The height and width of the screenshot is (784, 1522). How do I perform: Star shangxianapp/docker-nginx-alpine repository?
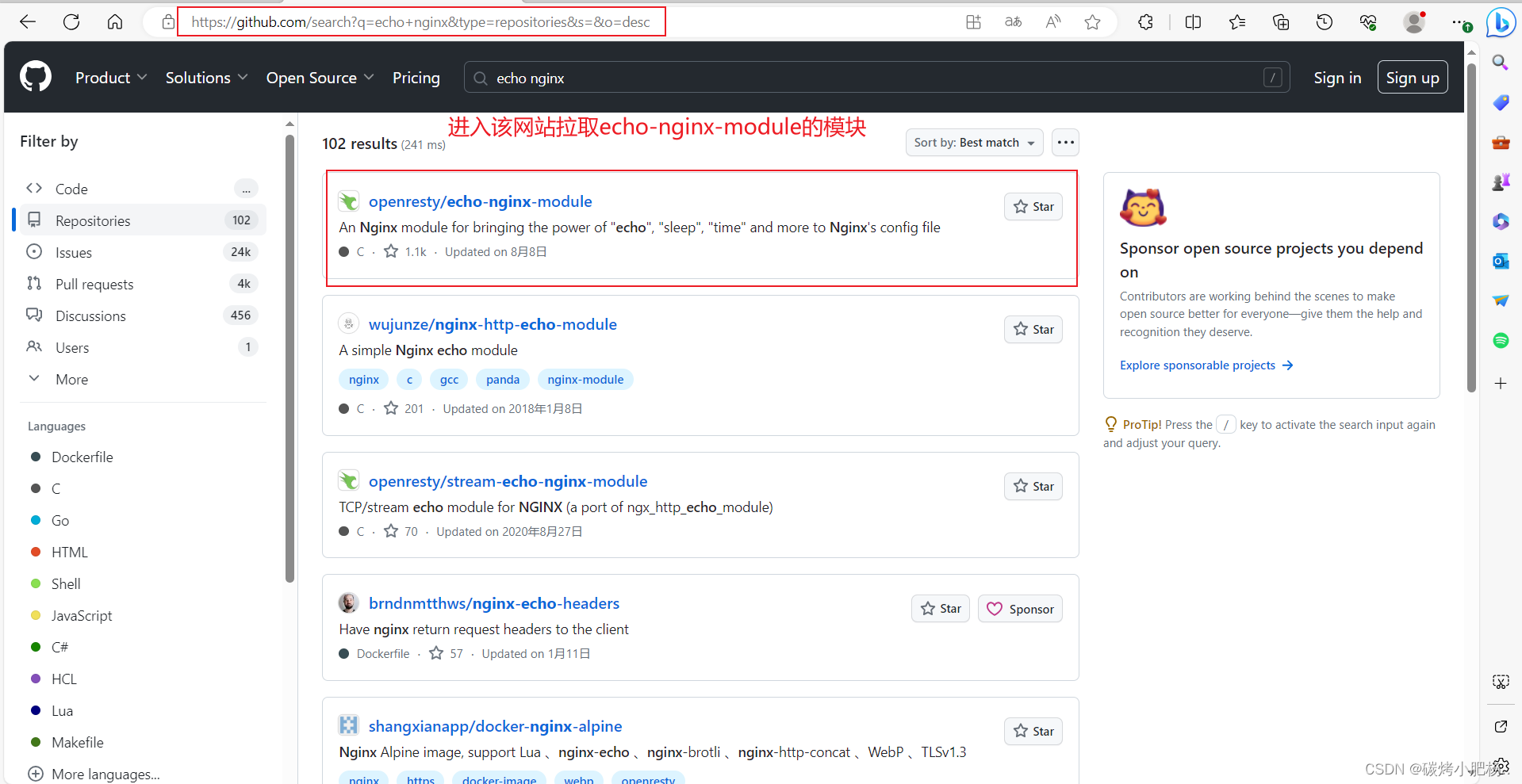tap(1033, 732)
